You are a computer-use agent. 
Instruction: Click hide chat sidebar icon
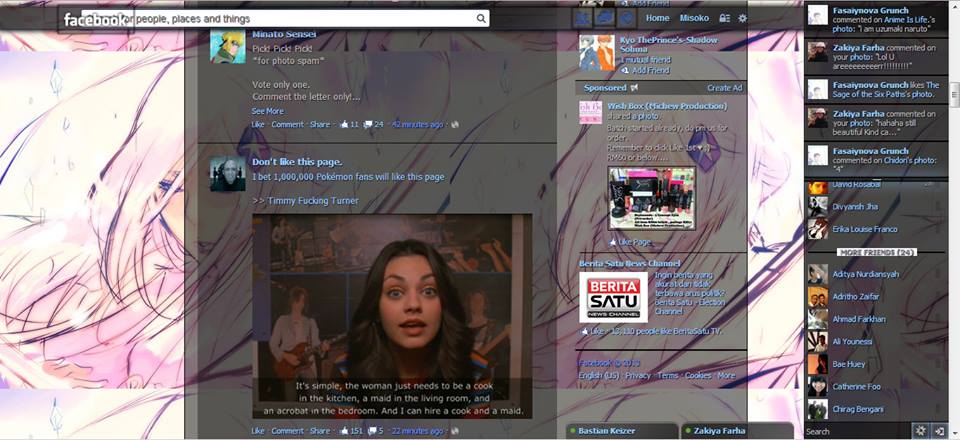pos(939,431)
